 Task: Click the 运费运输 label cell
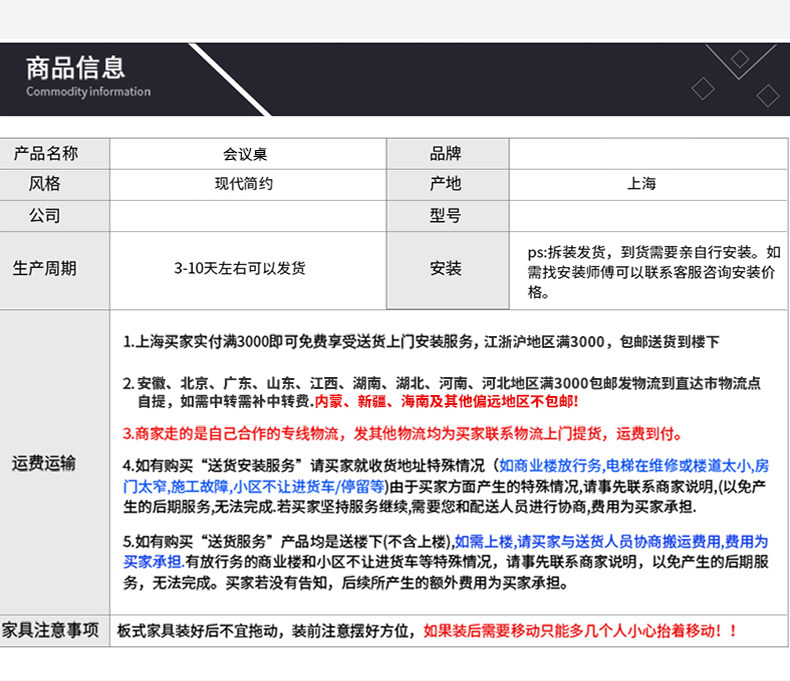tap(54, 462)
